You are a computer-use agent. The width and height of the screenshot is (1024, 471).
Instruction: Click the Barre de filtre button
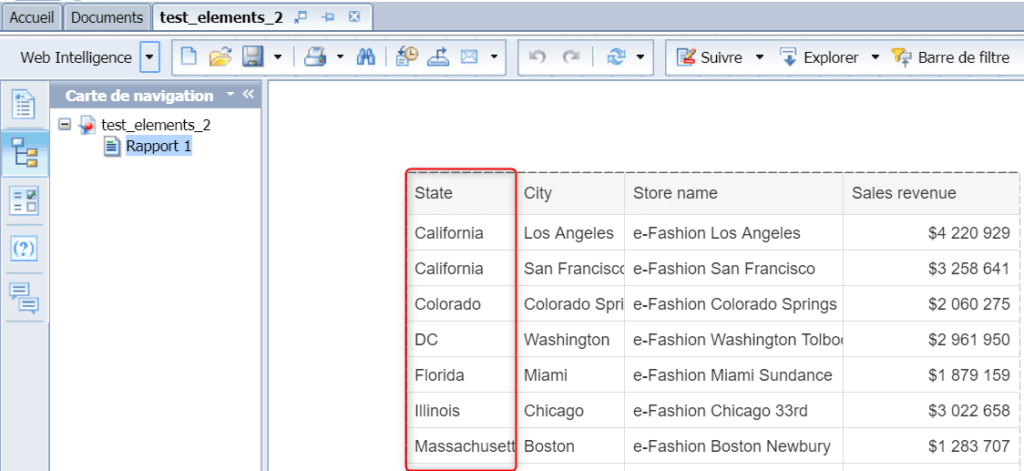952,58
